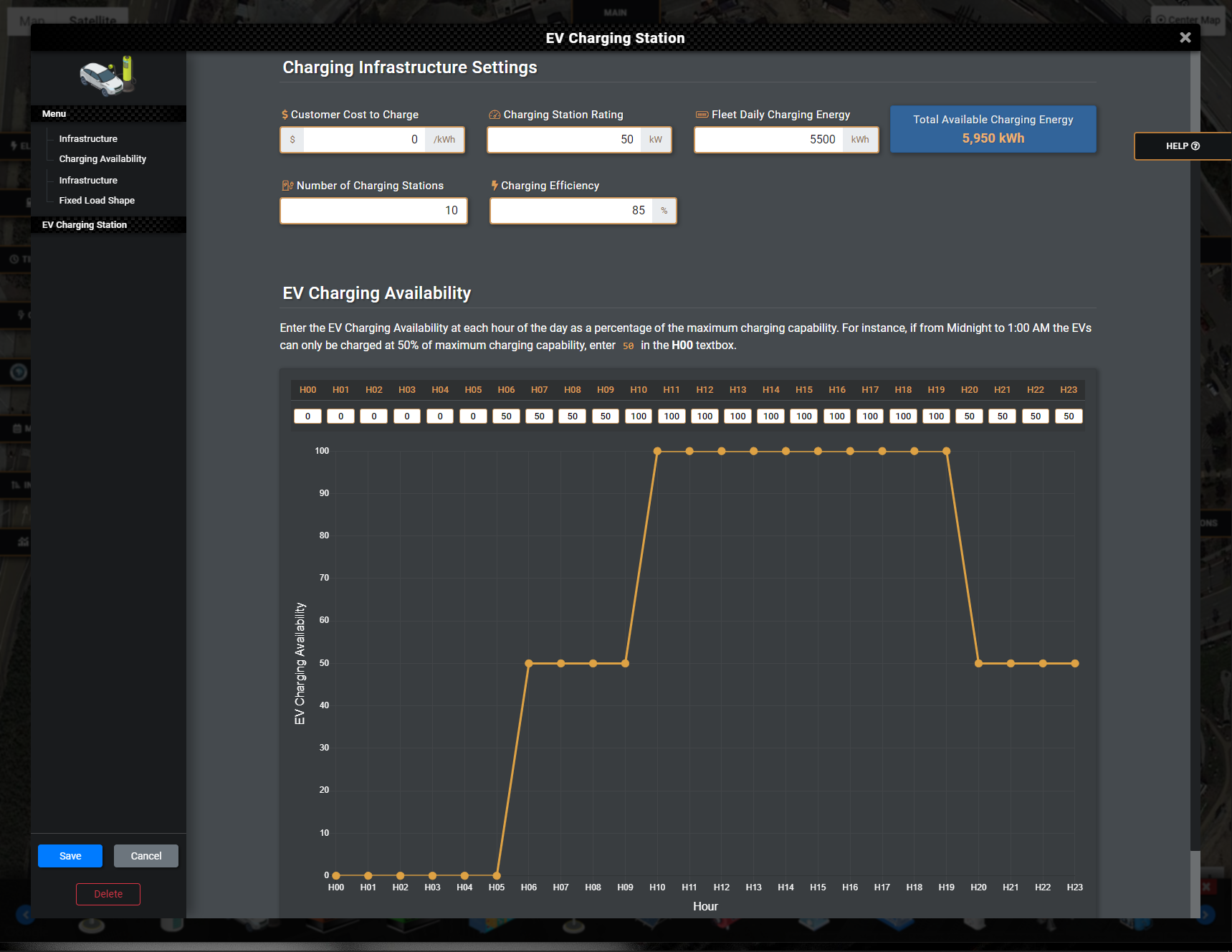Click the dollar icon beside Customer Cost to Charge

(285, 115)
